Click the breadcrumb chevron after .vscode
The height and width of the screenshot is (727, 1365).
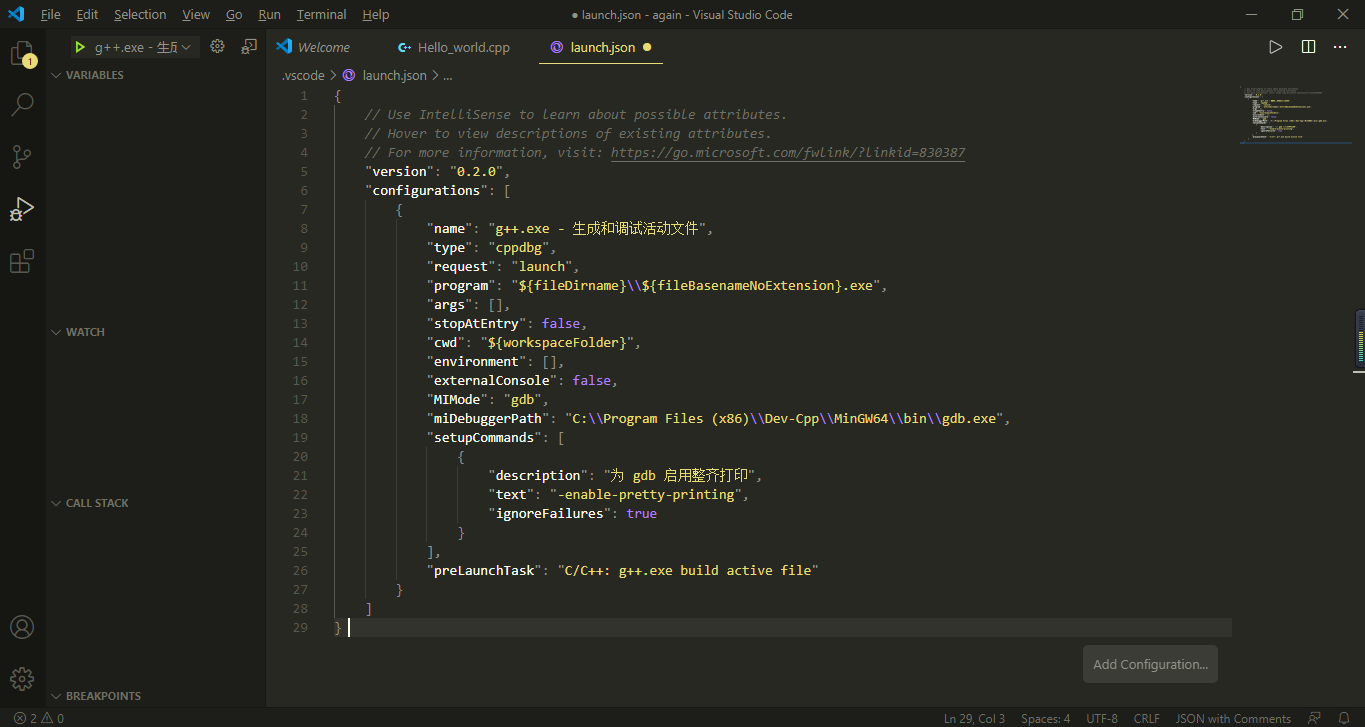[x=333, y=75]
